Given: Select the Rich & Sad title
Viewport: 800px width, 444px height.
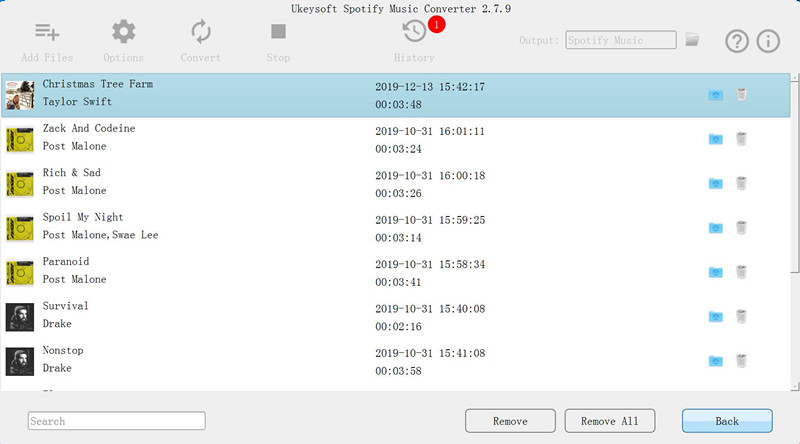Looking at the screenshot, I should 71,172.
